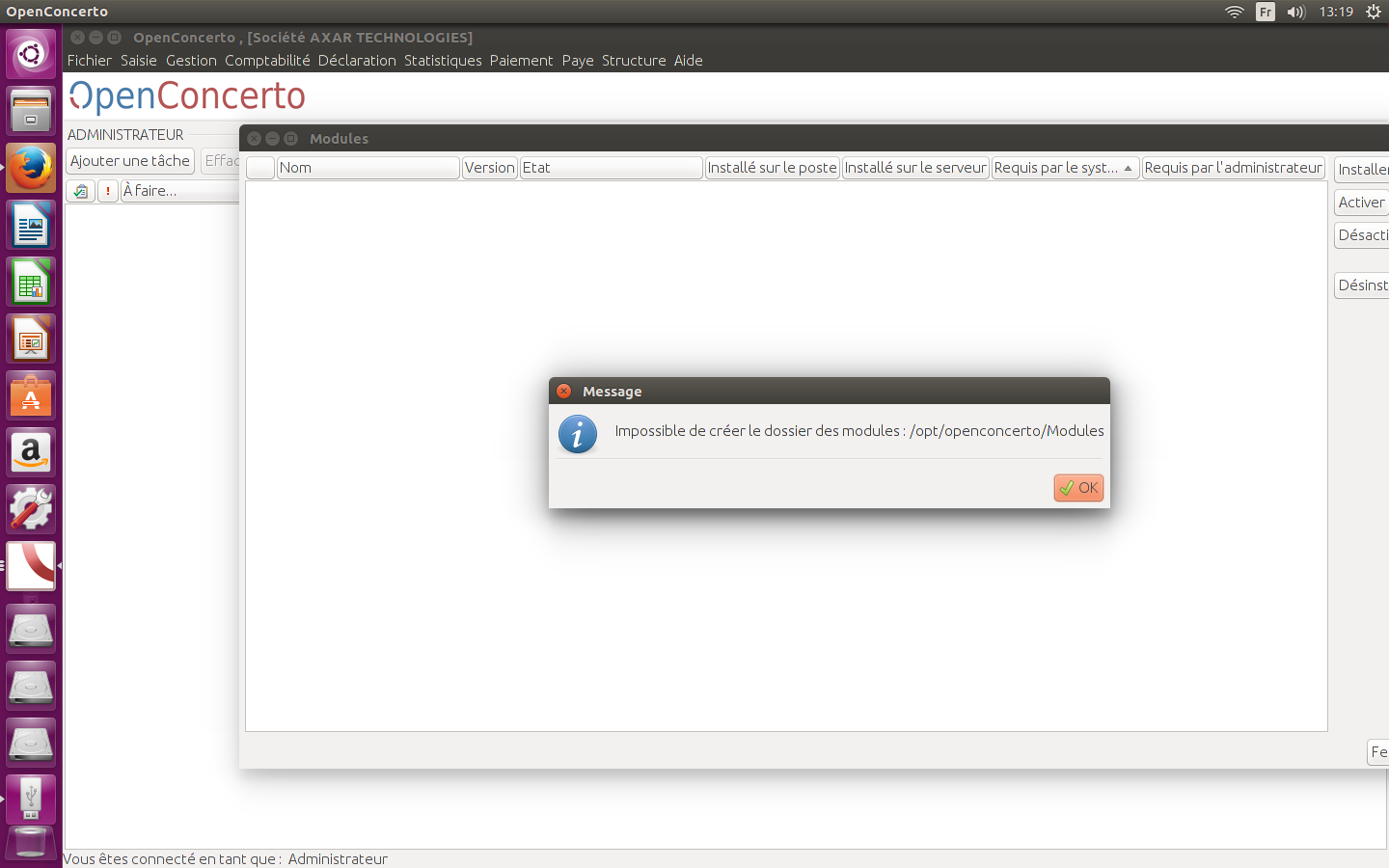Screen dimensions: 1389x868
Task: Click the clock showing 13:19
Action: pos(1336,12)
